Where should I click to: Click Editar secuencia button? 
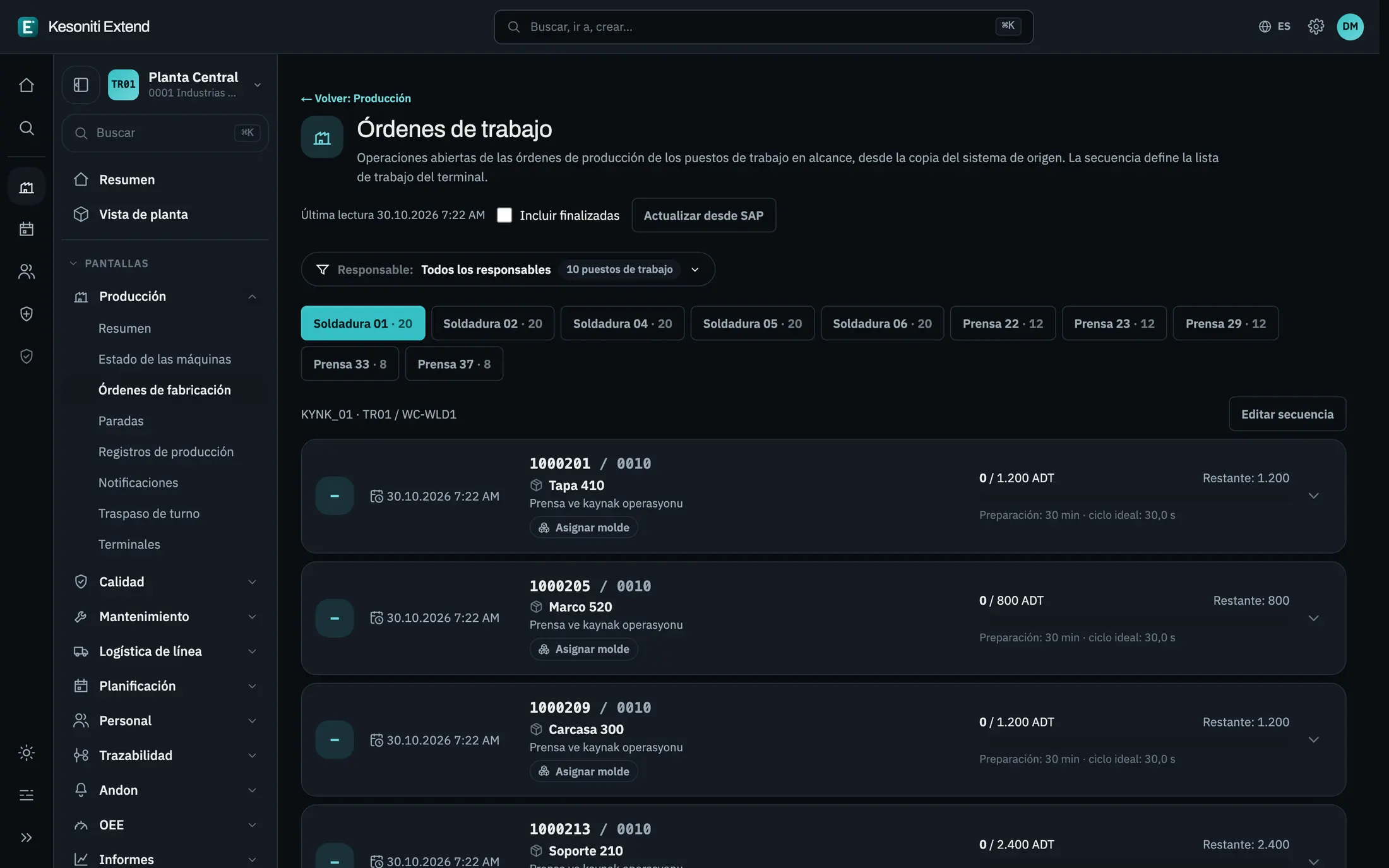click(1287, 414)
